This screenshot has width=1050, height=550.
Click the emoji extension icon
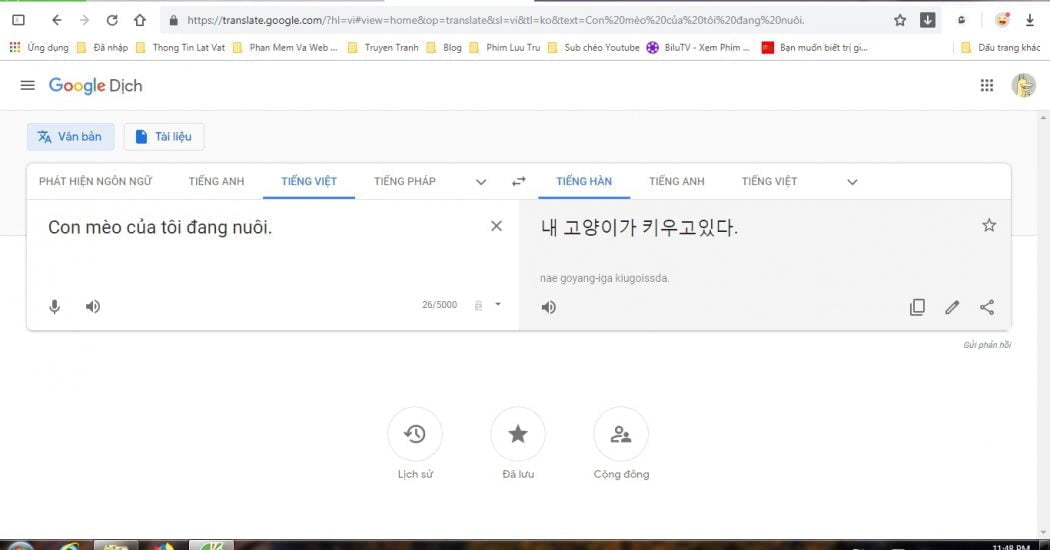coord(1002,19)
